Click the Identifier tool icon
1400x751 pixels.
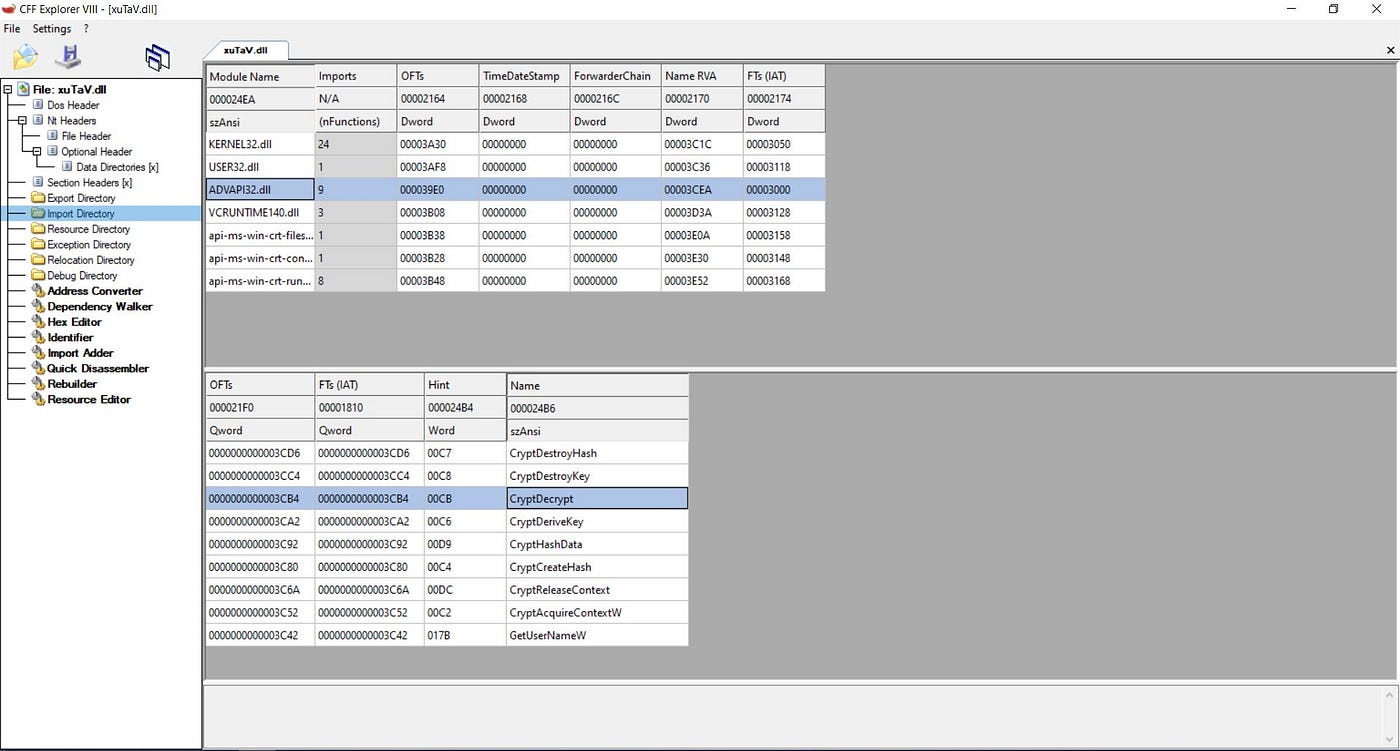[38, 337]
